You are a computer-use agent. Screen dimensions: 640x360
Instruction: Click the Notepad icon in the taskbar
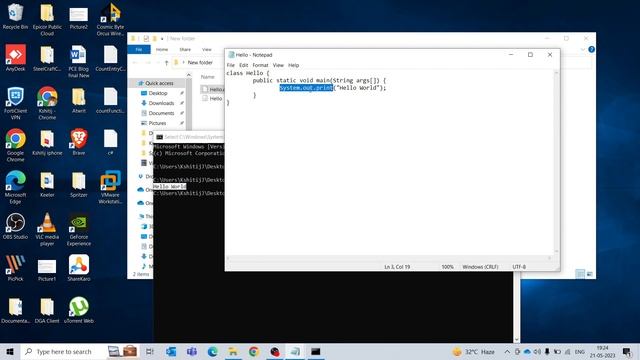[x=295, y=351]
